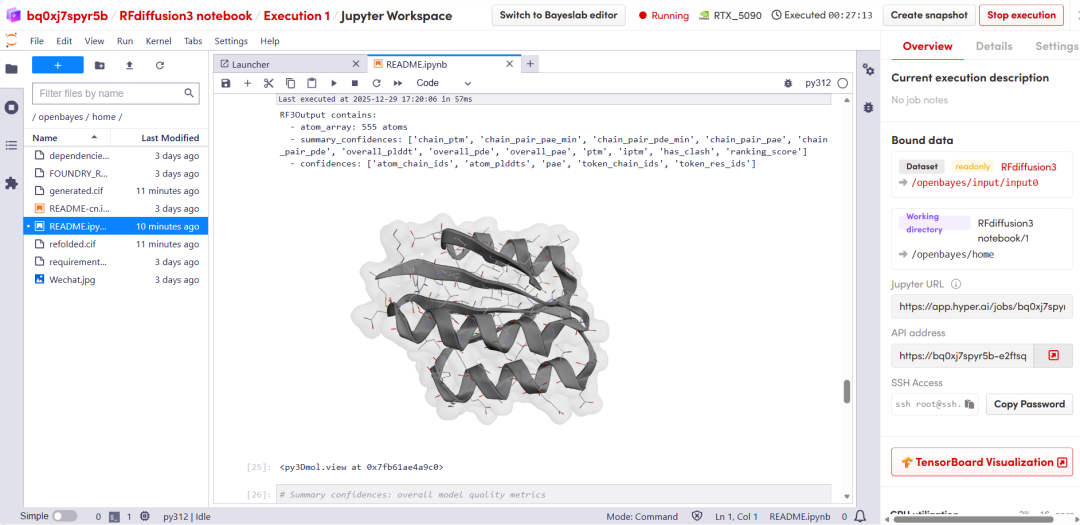The image size is (1080, 525).
Task: Click the Copy Password button
Action: click(x=1029, y=404)
